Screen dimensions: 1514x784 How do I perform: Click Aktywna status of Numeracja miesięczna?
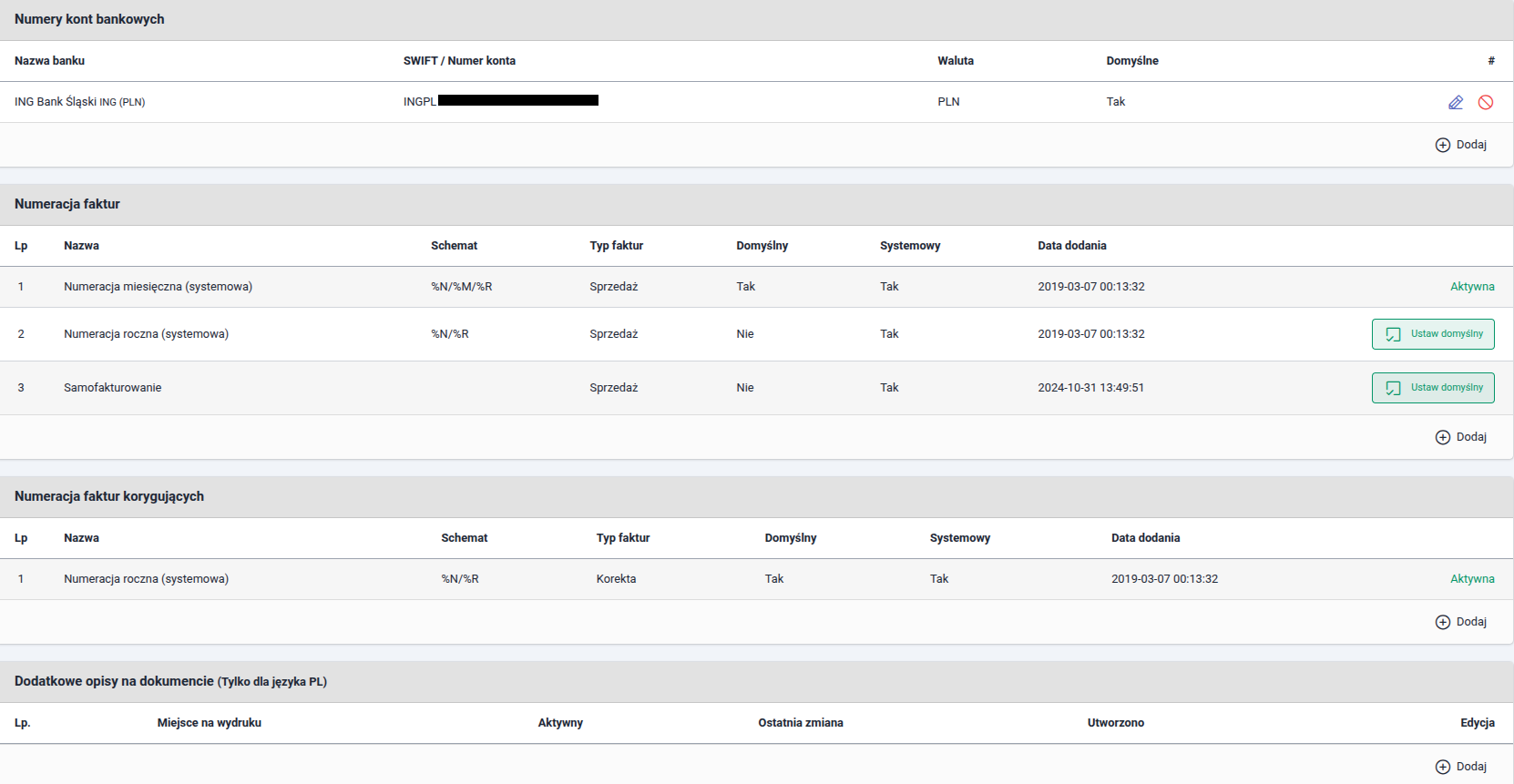[x=1472, y=287]
